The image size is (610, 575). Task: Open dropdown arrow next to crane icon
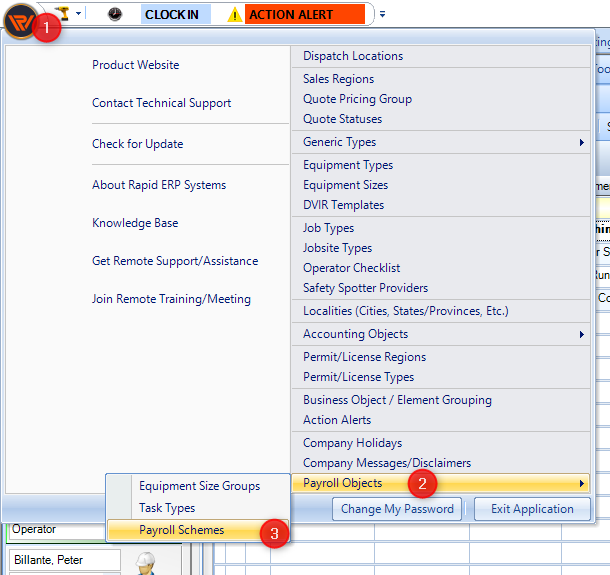coord(79,14)
